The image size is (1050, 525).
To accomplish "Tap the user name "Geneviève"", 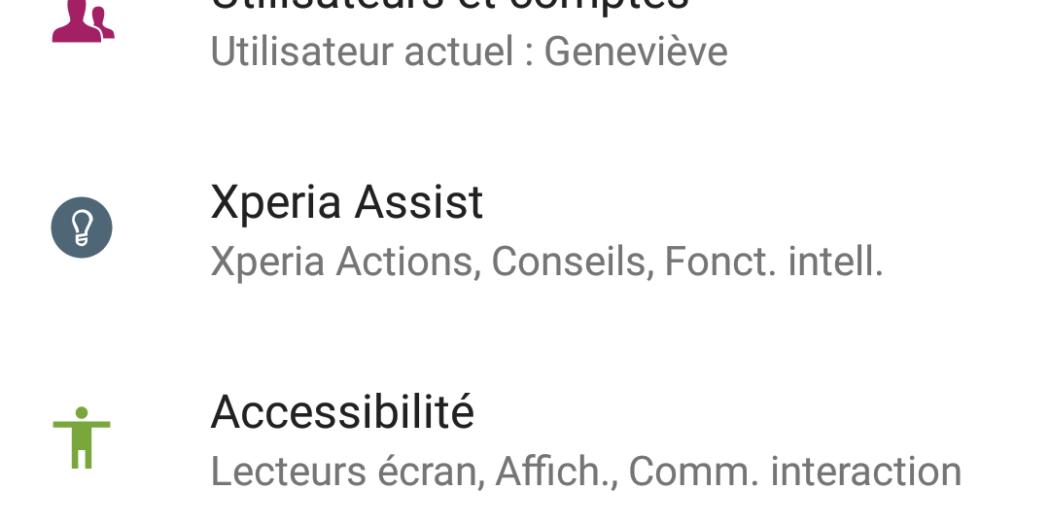I will (x=635, y=52).
